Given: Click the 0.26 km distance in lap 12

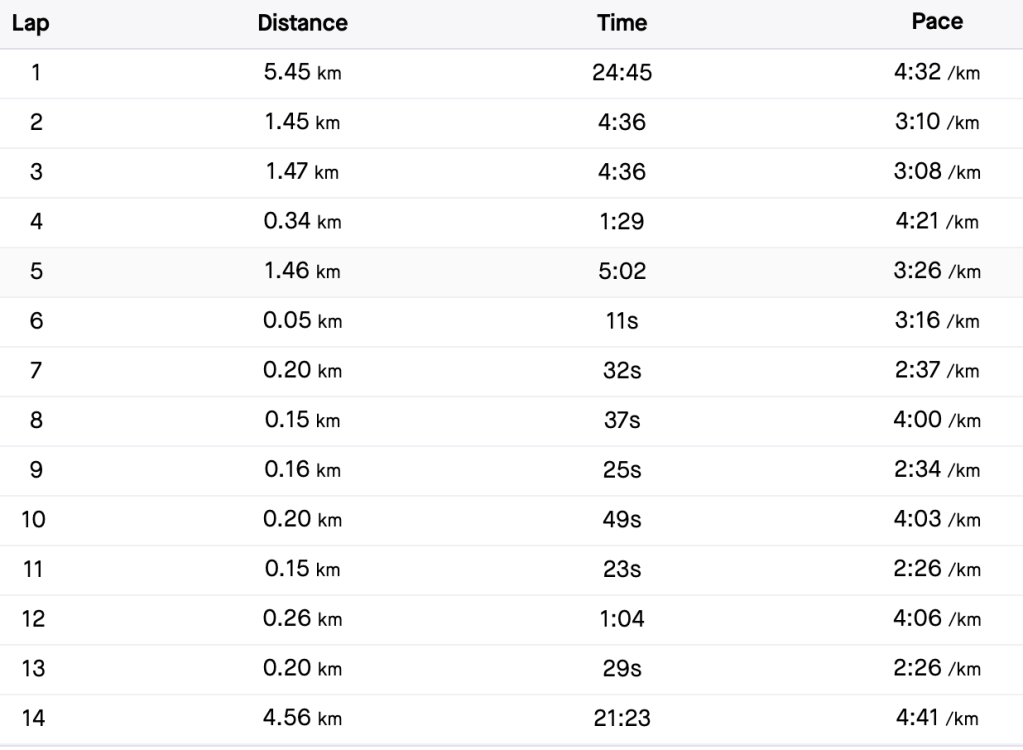Looking at the screenshot, I should 302,619.
